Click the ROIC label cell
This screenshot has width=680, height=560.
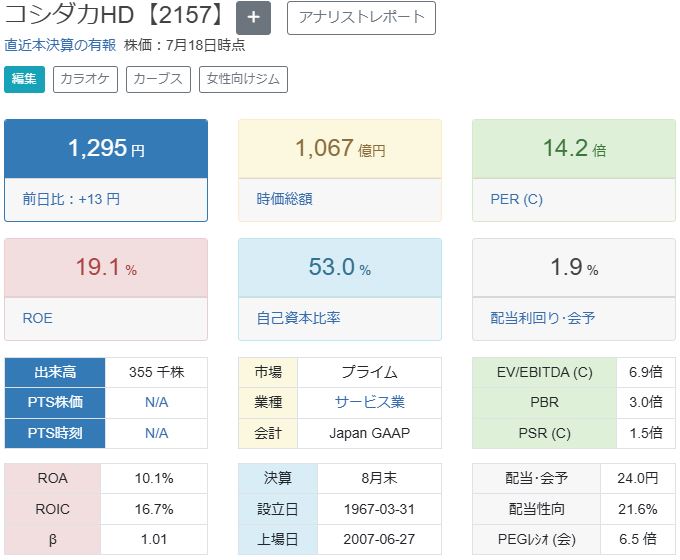click(x=52, y=509)
